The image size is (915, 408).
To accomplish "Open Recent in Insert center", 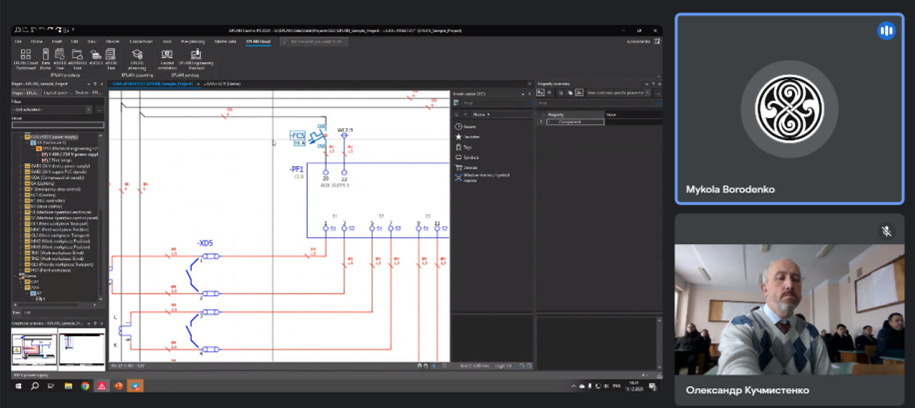I will coord(466,127).
